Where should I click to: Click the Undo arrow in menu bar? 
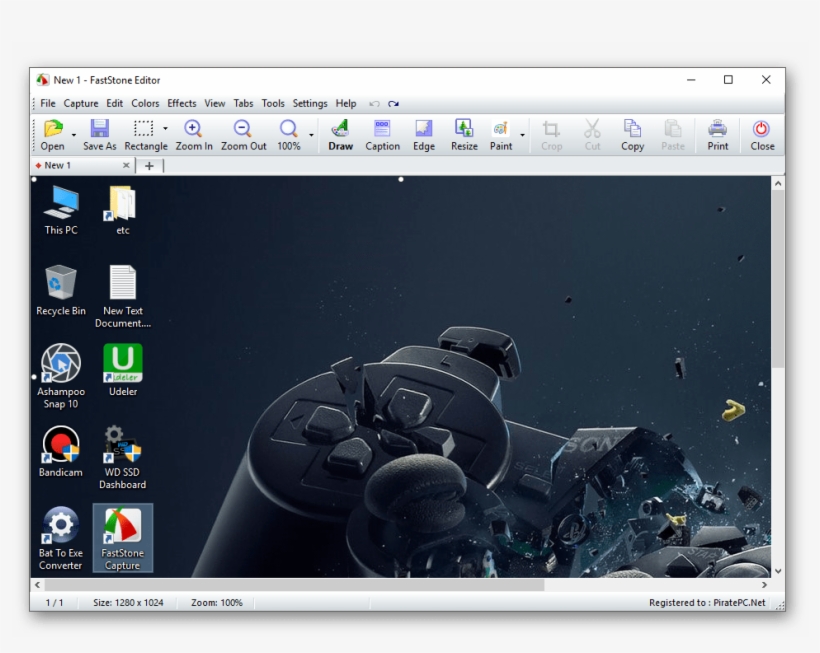[x=374, y=104]
